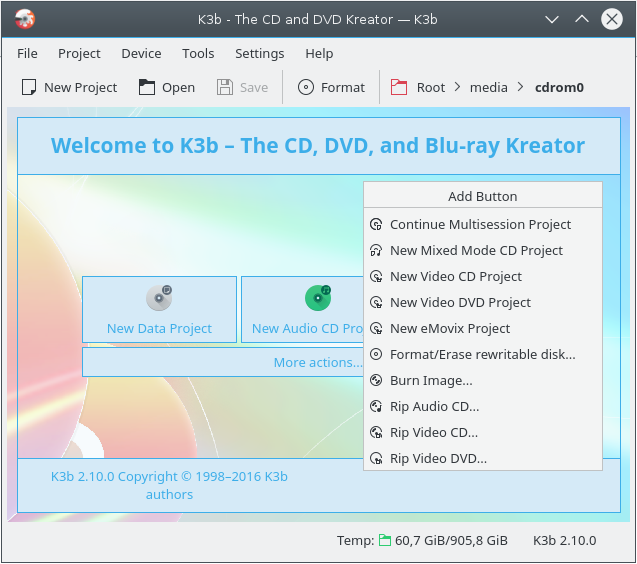Click the Open folder toolbar icon

point(147,88)
